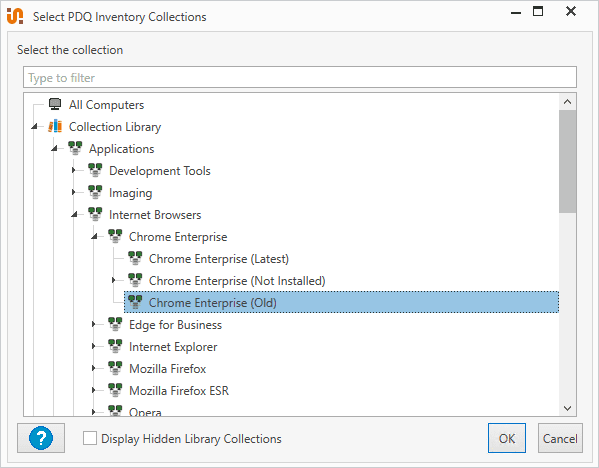Click the Mozilla Firefox collection icon
599x468 pixels.
point(115,368)
